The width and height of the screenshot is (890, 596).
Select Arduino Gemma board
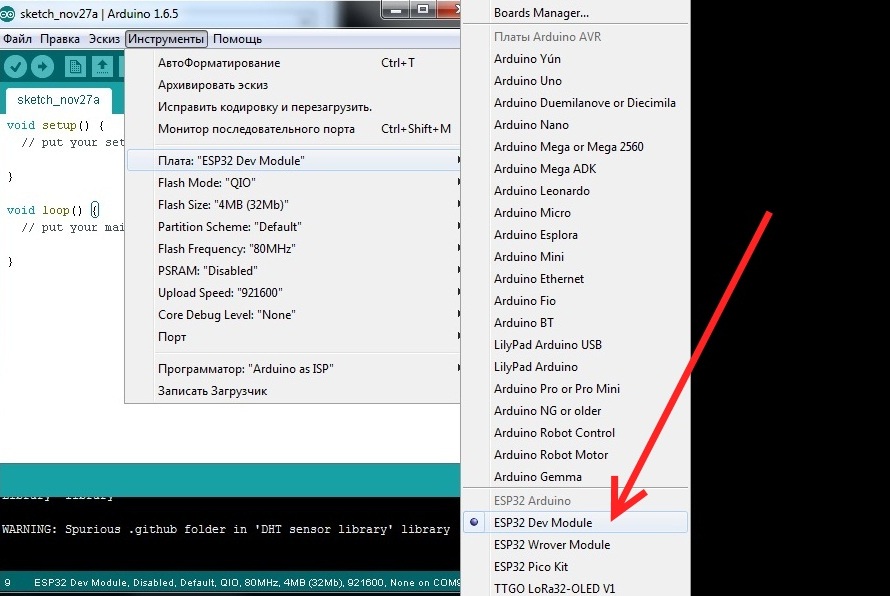tap(575, 477)
